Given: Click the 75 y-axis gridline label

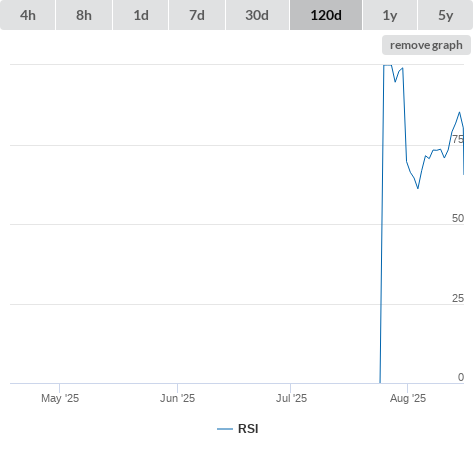Looking at the screenshot, I should (458, 139).
